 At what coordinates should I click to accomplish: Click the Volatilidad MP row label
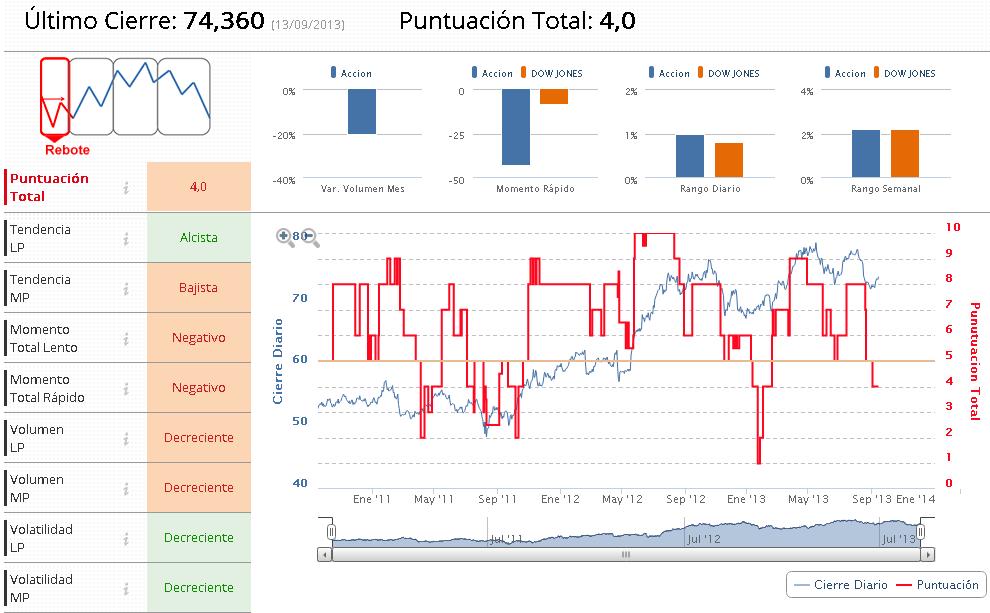point(41,588)
